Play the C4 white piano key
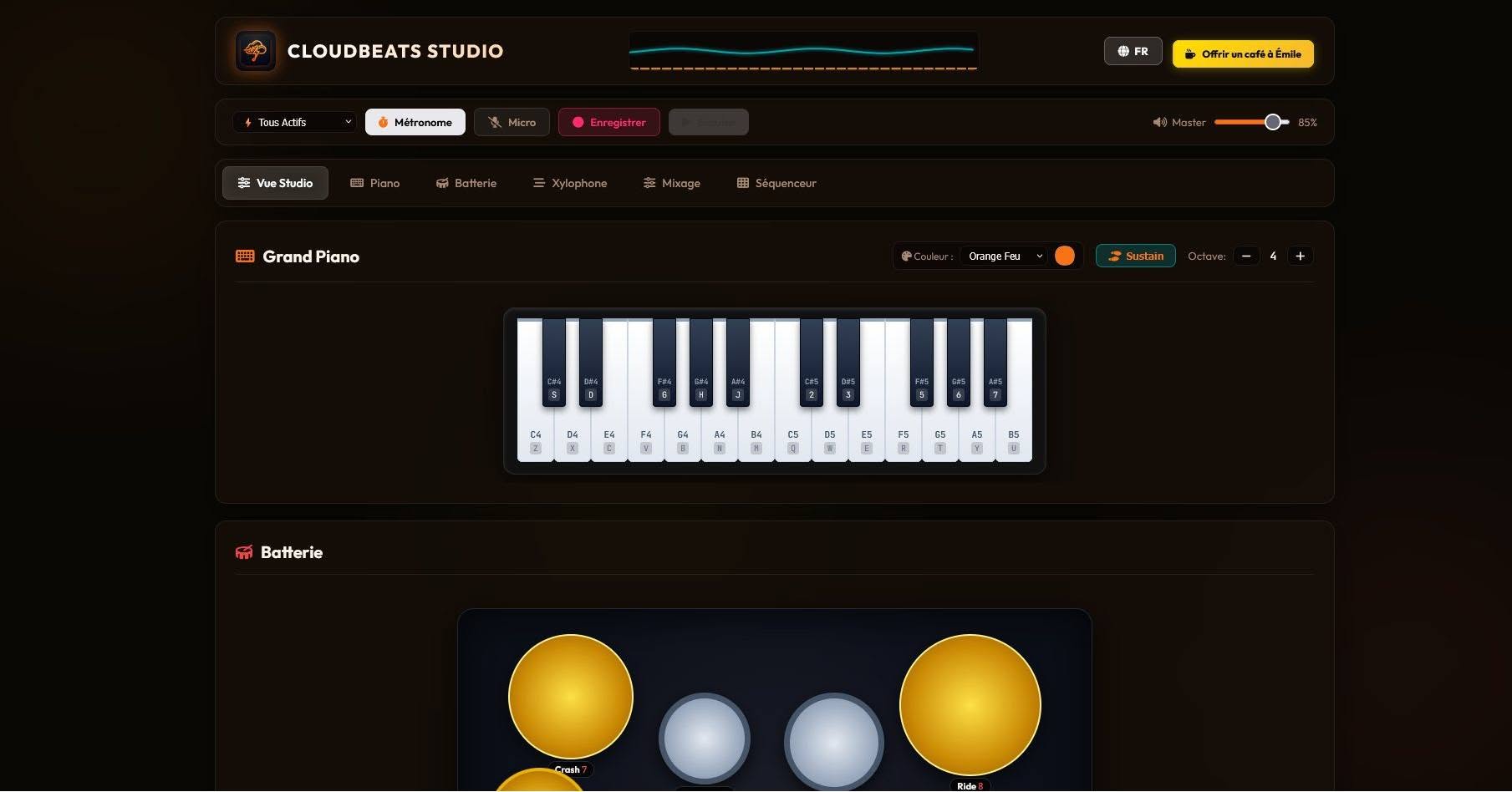 click(x=536, y=434)
